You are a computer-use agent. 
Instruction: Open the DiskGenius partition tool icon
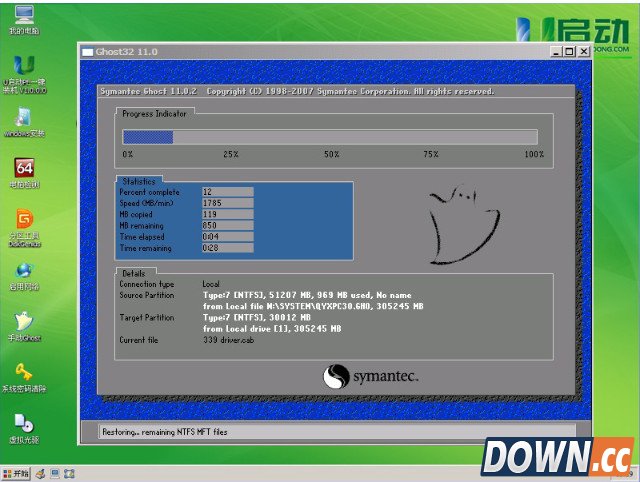[24, 221]
